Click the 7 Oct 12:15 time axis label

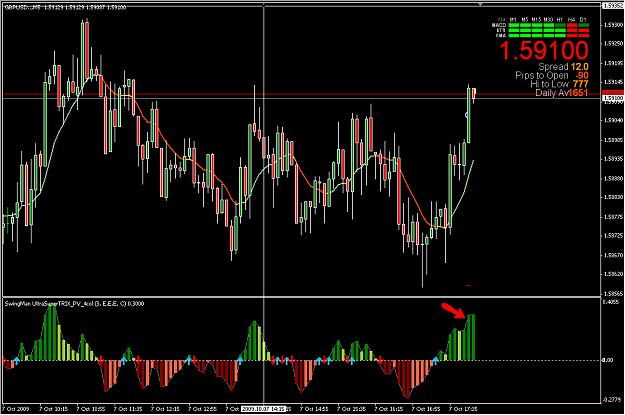pyautogui.click(x=165, y=409)
